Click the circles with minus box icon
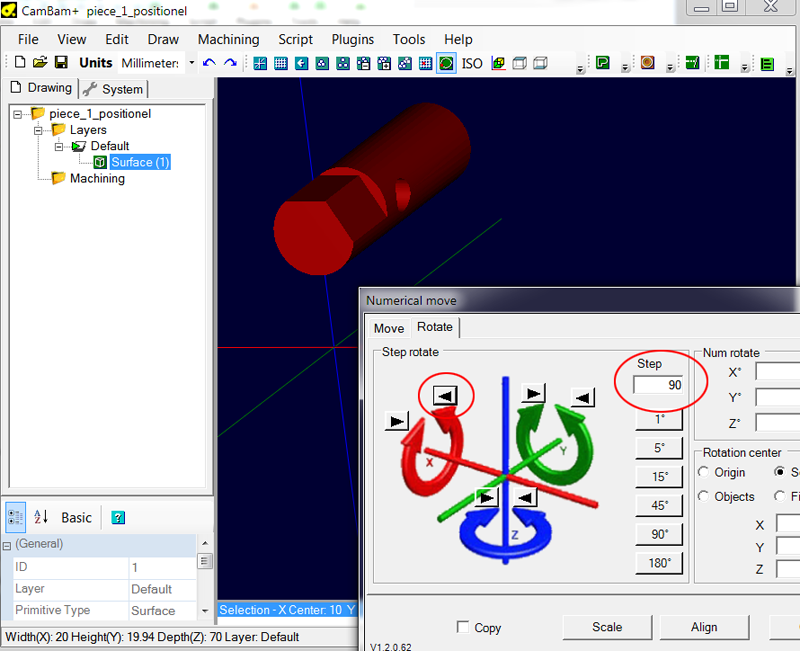Viewport: 800px width, 651px height. [x=363, y=63]
